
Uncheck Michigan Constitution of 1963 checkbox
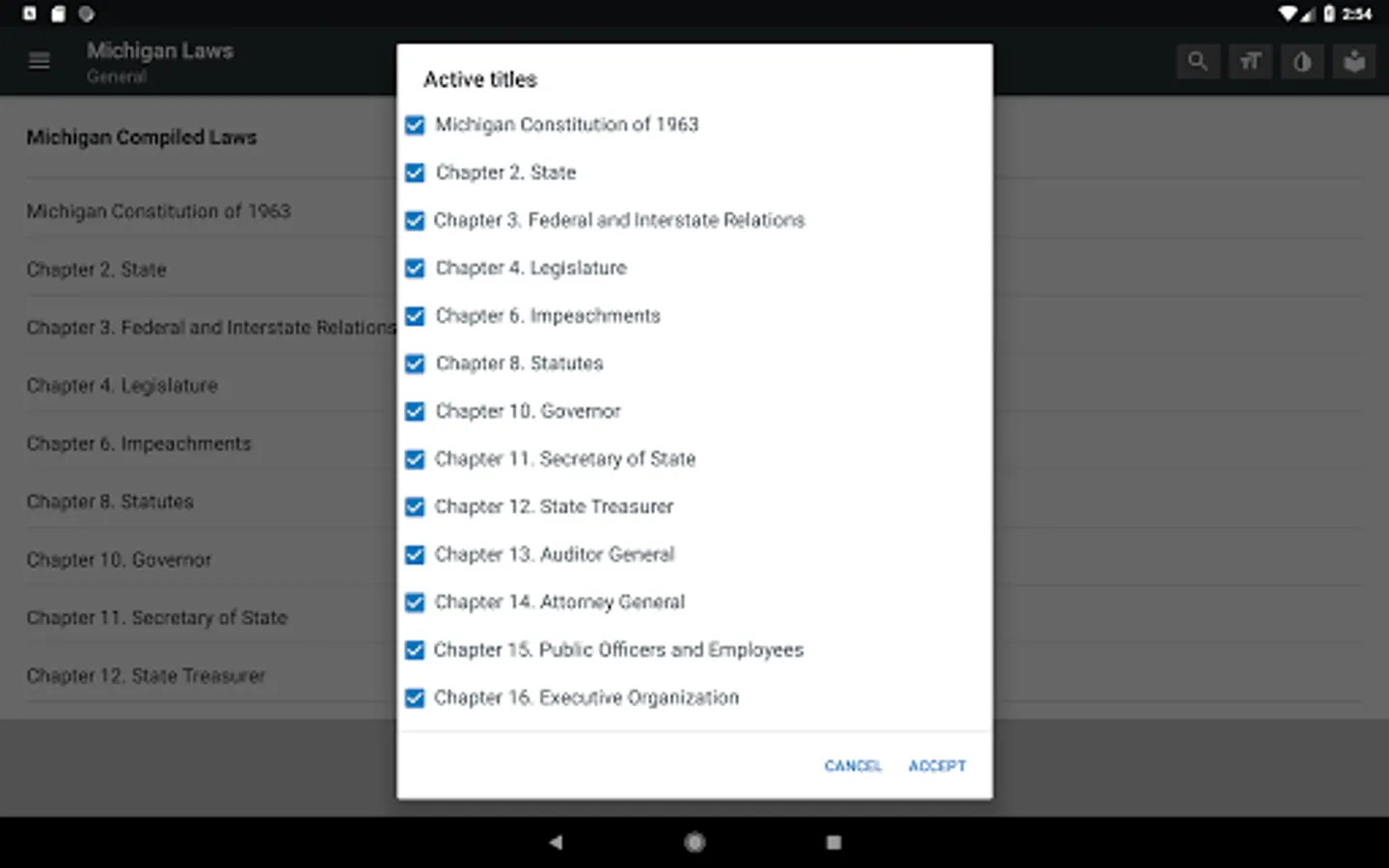tap(415, 125)
